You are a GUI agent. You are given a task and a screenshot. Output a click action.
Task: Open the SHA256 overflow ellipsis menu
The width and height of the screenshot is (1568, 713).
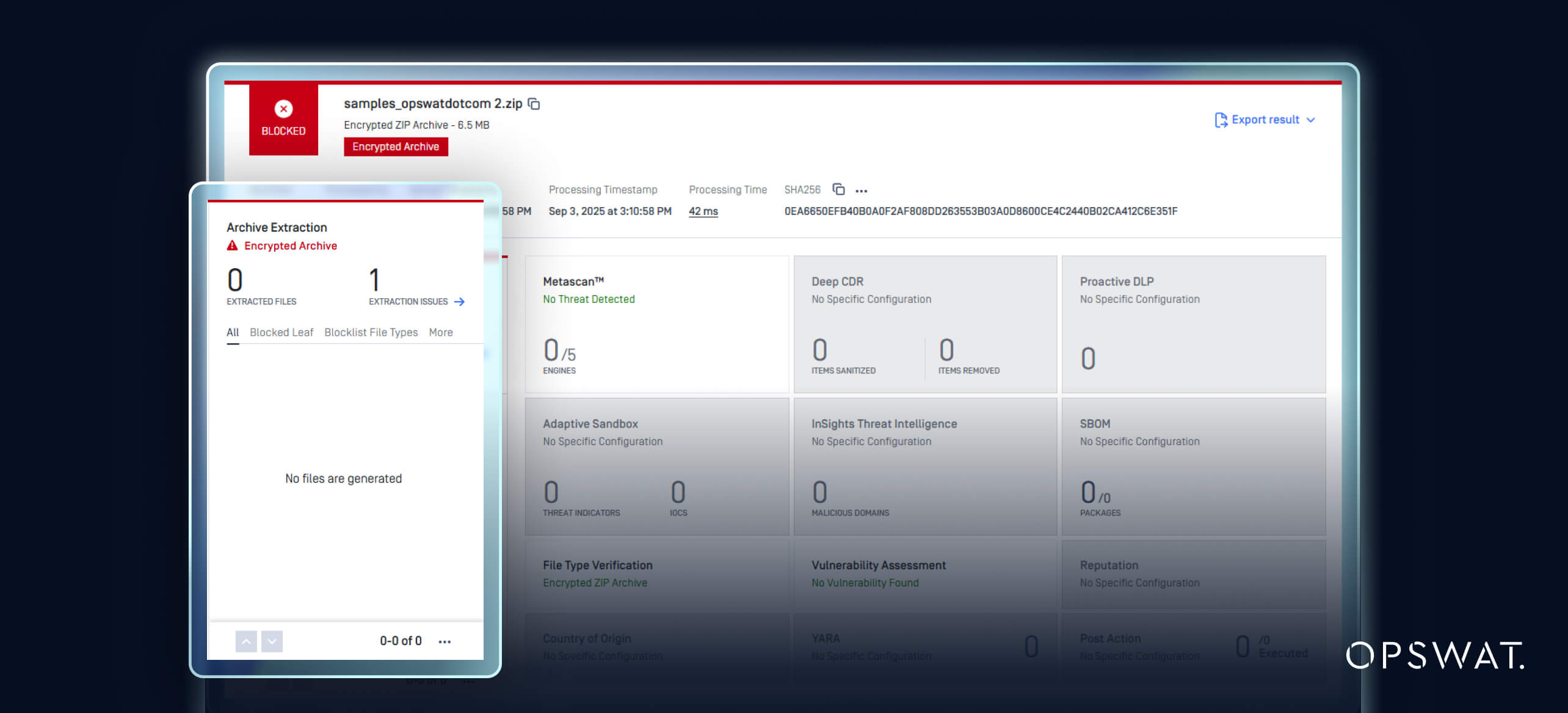[x=862, y=190]
